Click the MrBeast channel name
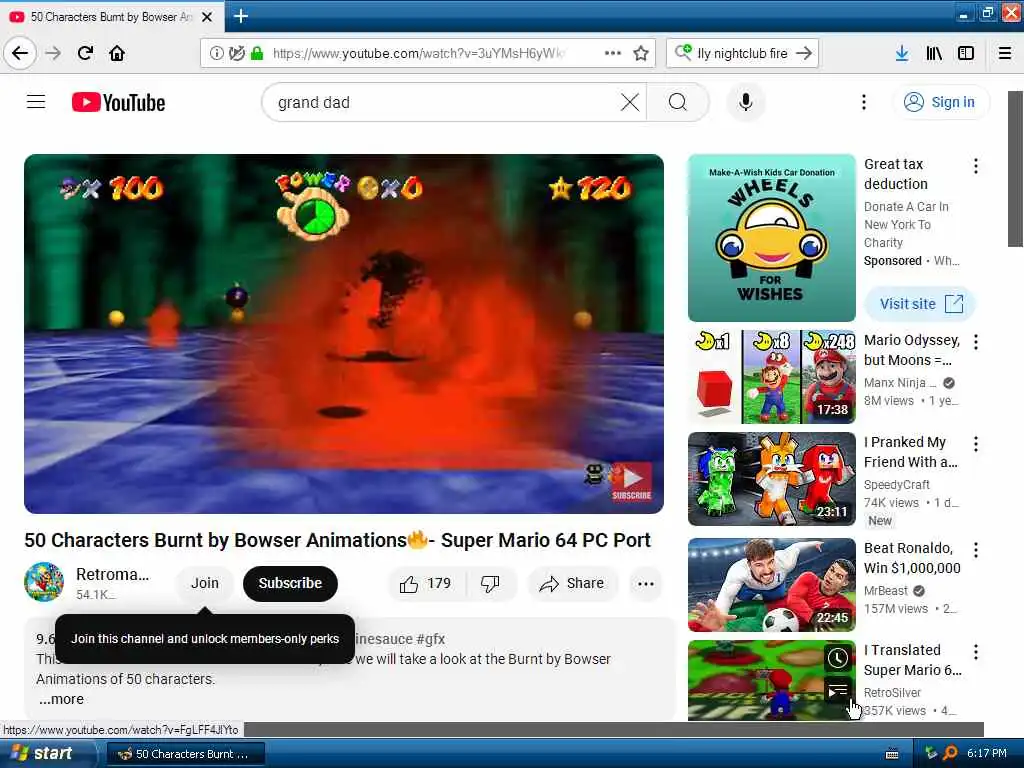Image resolution: width=1024 pixels, height=768 pixels. (x=886, y=590)
